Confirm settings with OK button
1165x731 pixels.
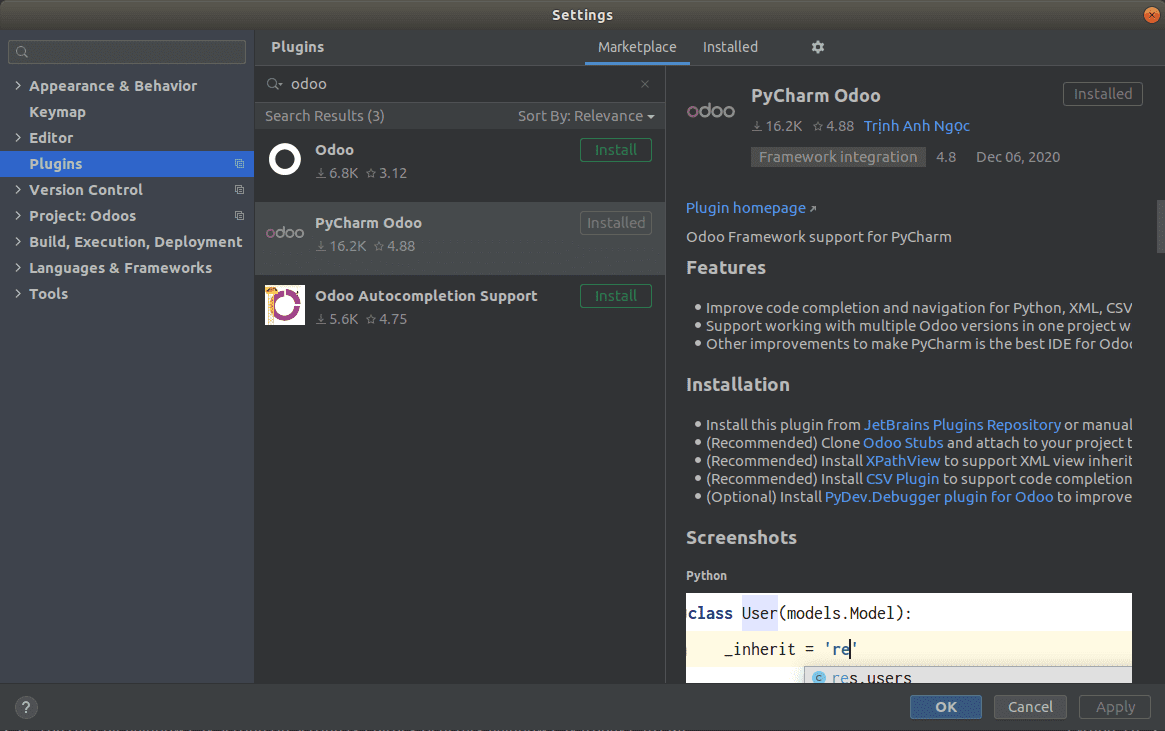point(946,706)
